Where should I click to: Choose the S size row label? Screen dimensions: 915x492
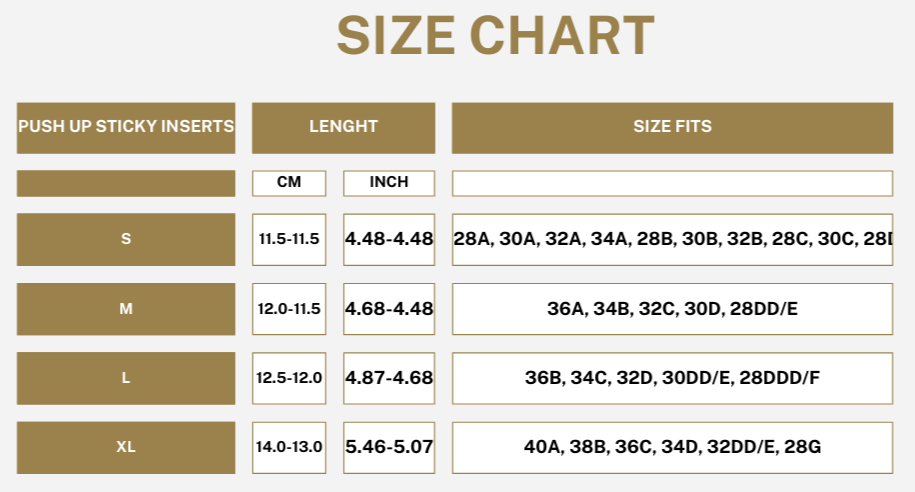(x=126, y=239)
